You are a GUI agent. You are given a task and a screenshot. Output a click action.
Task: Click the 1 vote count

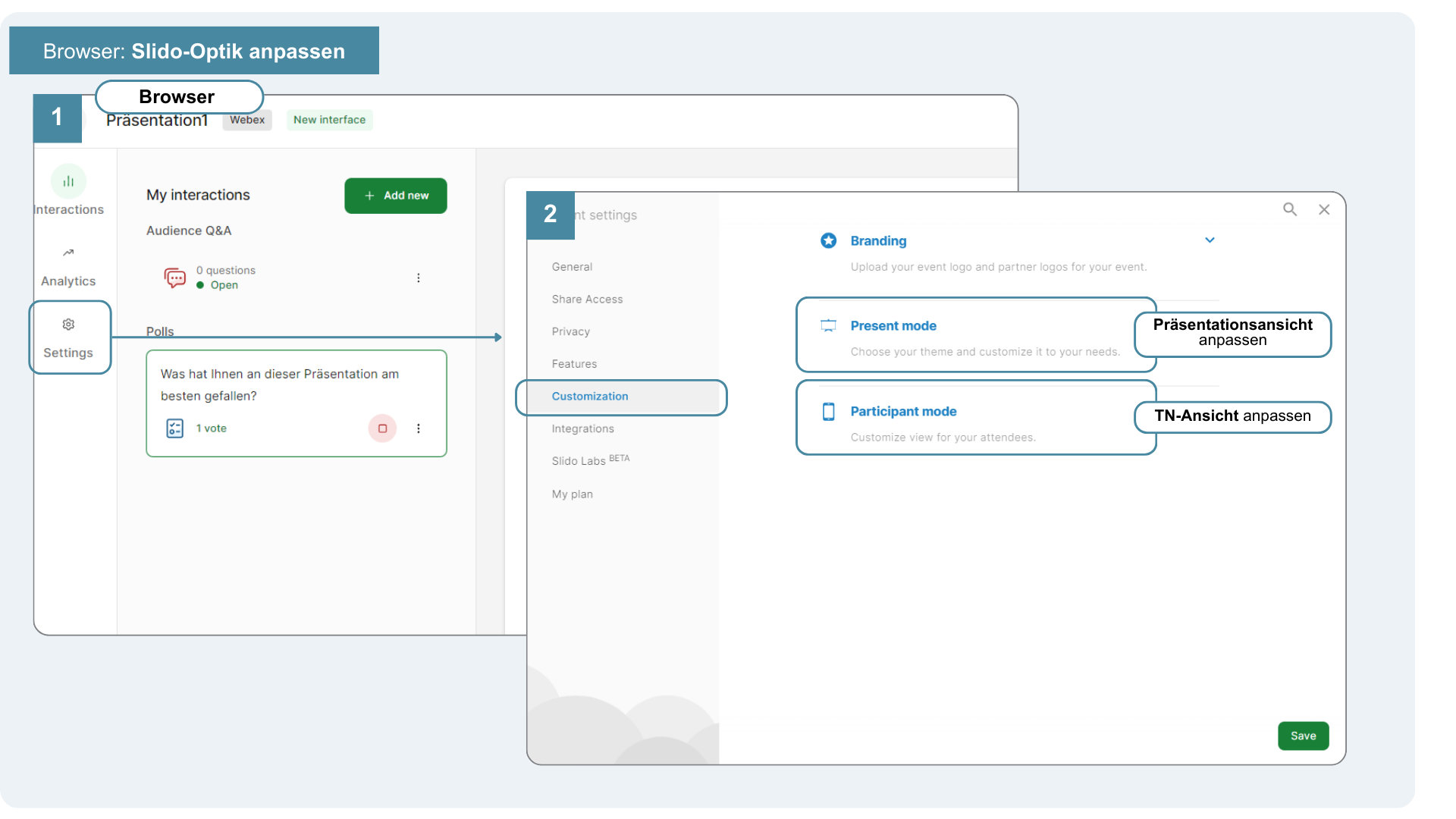point(212,428)
